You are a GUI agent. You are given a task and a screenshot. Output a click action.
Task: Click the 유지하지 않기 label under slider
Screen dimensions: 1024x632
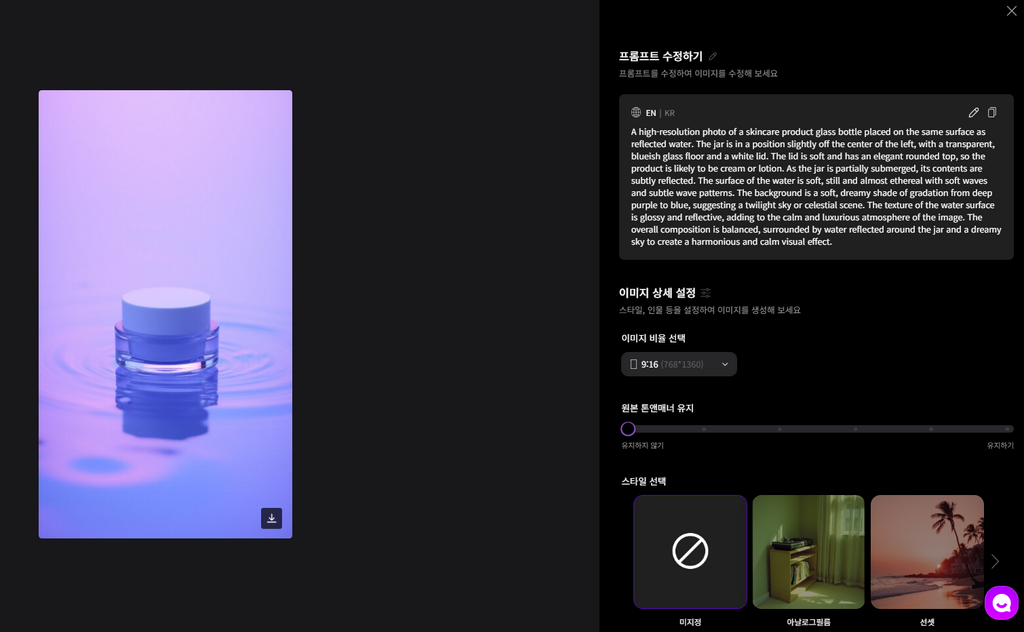(x=643, y=445)
